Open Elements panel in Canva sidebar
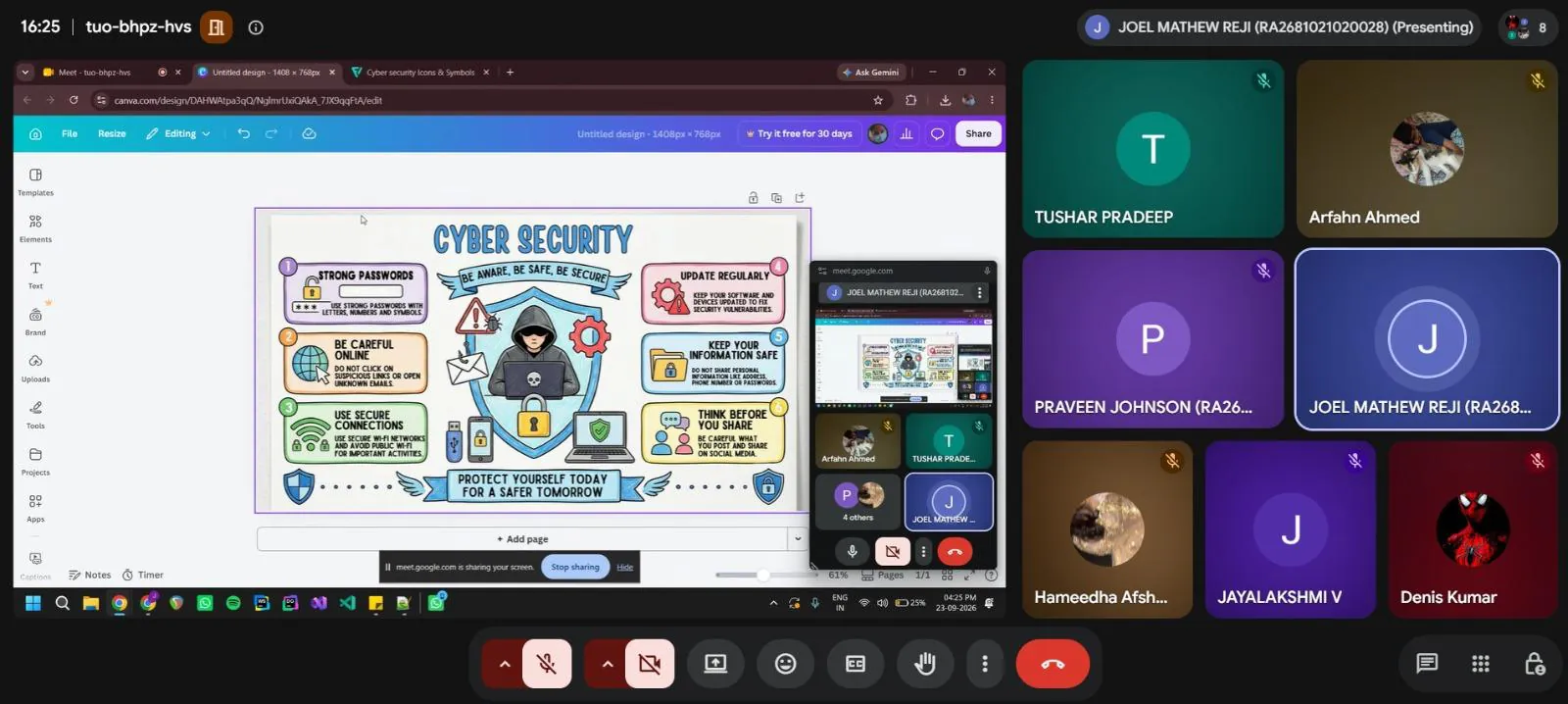 [x=35, y=227]
